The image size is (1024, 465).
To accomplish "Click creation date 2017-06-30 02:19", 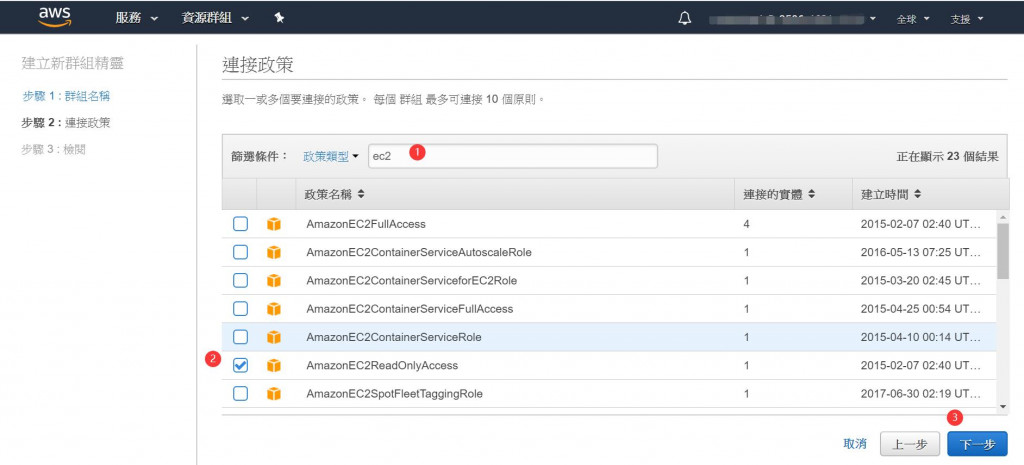I will (x=921, y=394).
